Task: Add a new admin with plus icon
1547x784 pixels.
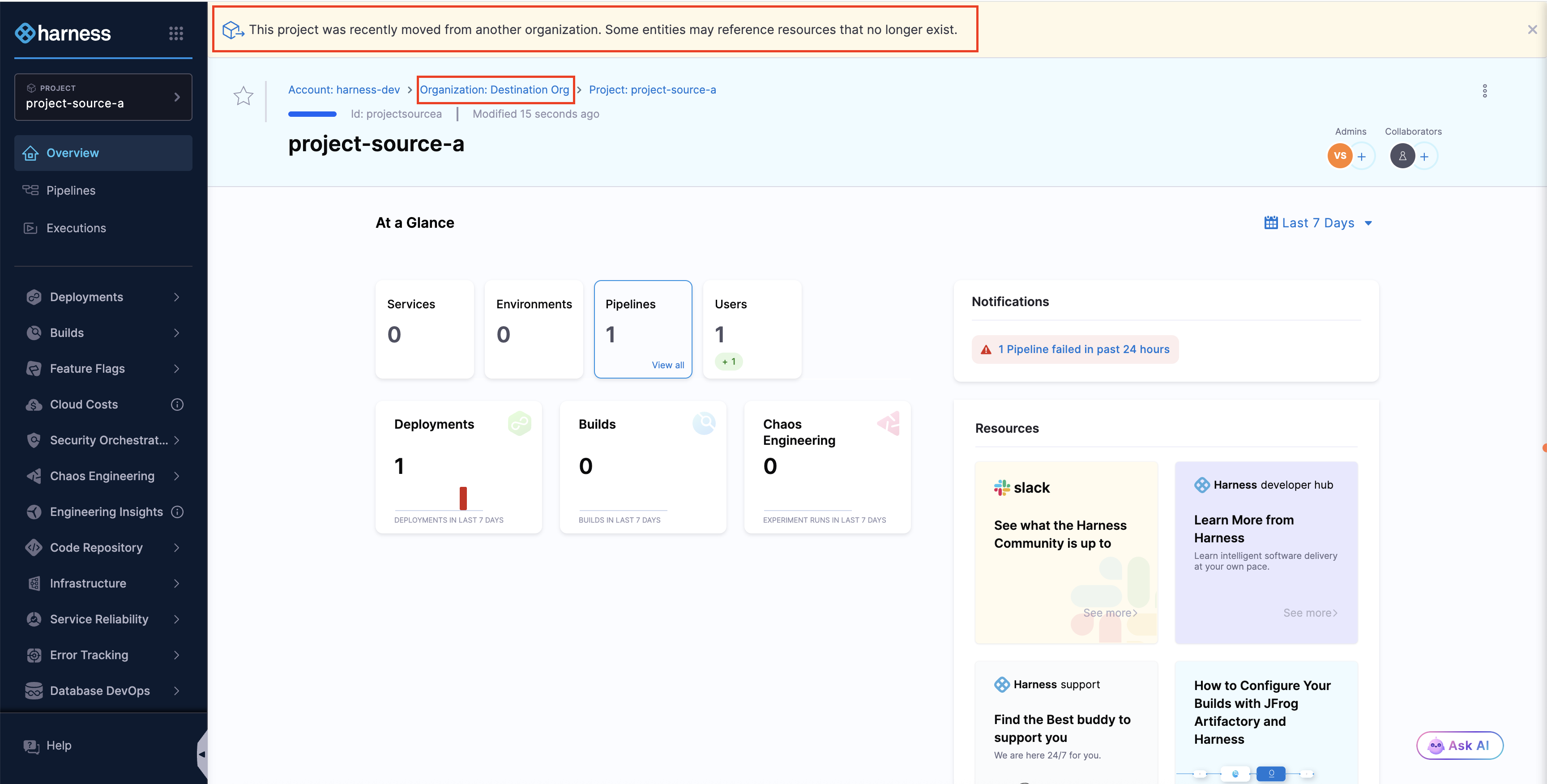Action: (1361, 157)
